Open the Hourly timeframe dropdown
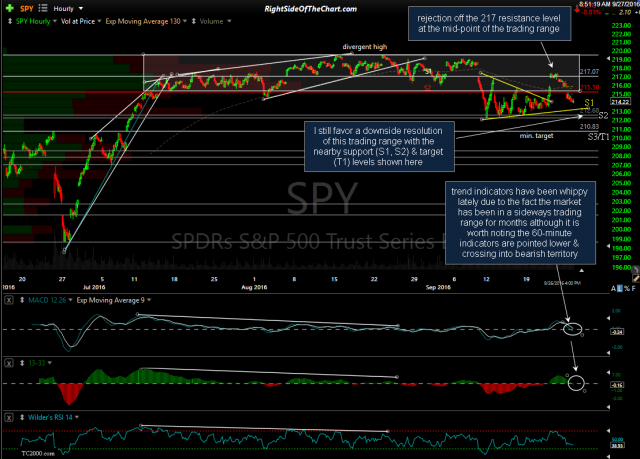The width and height of the screenshot is (640, 459). (x=68, y=9)
